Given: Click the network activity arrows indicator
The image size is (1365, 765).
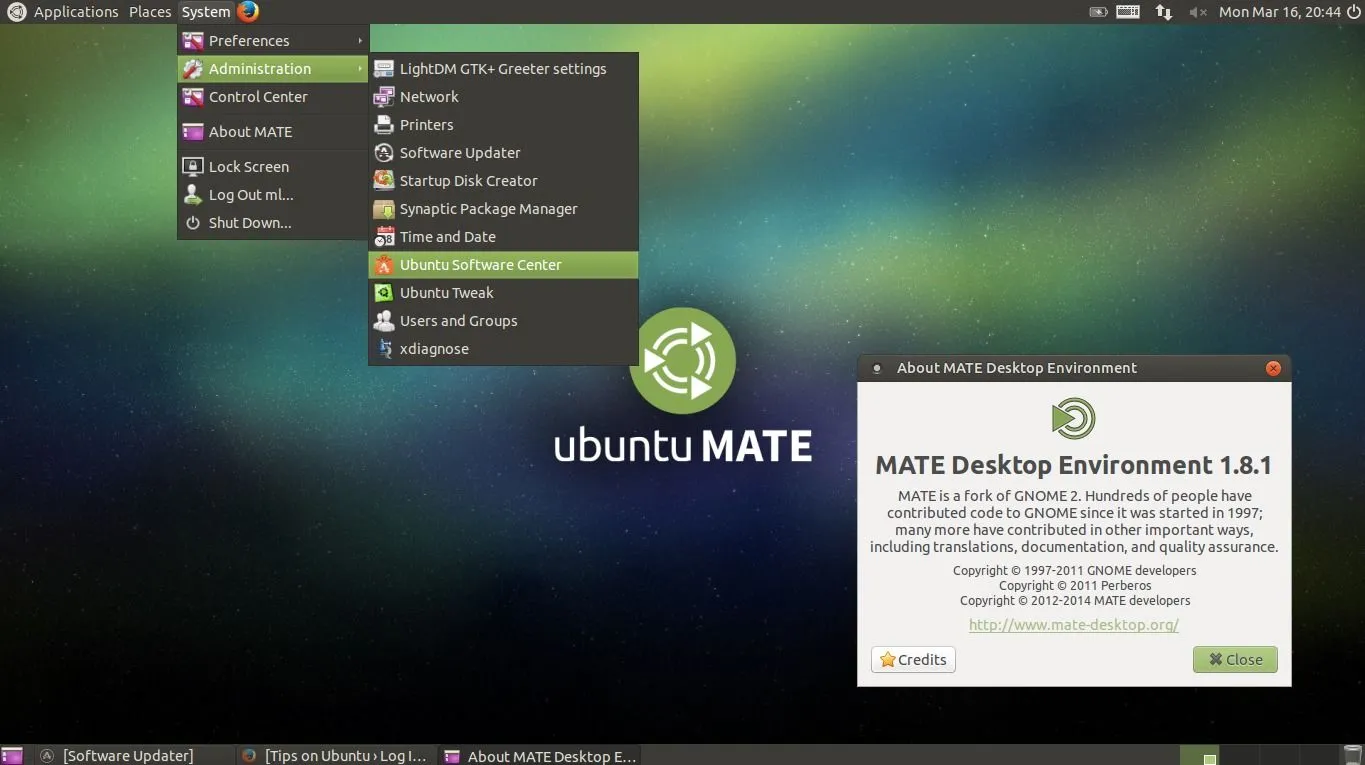Looking at the screenshot, I should click(x=1162, y=11).
